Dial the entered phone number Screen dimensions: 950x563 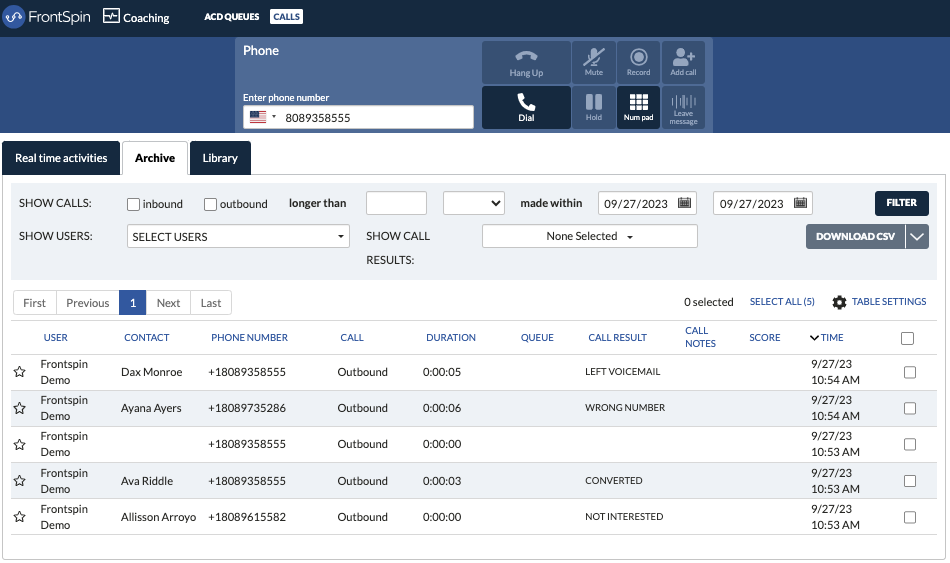pyautogui.click(x=526, y=107)
